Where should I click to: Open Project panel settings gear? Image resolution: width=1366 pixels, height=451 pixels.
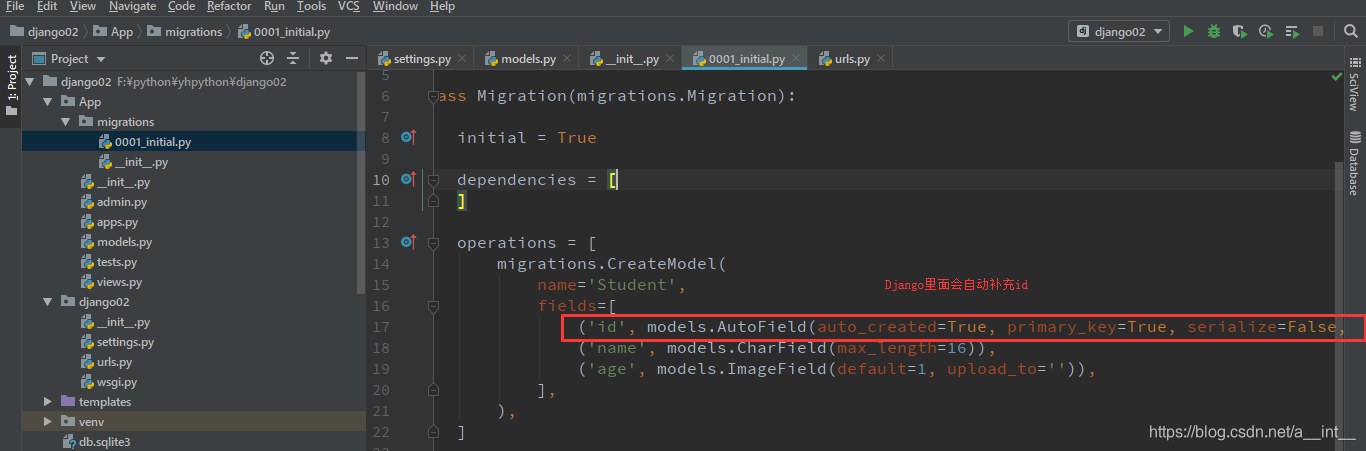(x=326, y=59)
